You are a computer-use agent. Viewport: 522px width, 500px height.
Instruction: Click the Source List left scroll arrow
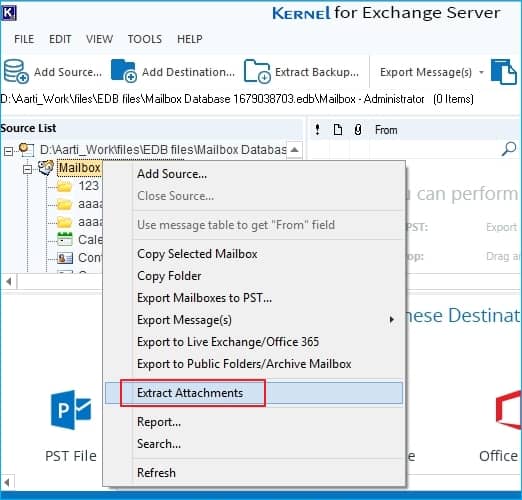tap(9, 282)
